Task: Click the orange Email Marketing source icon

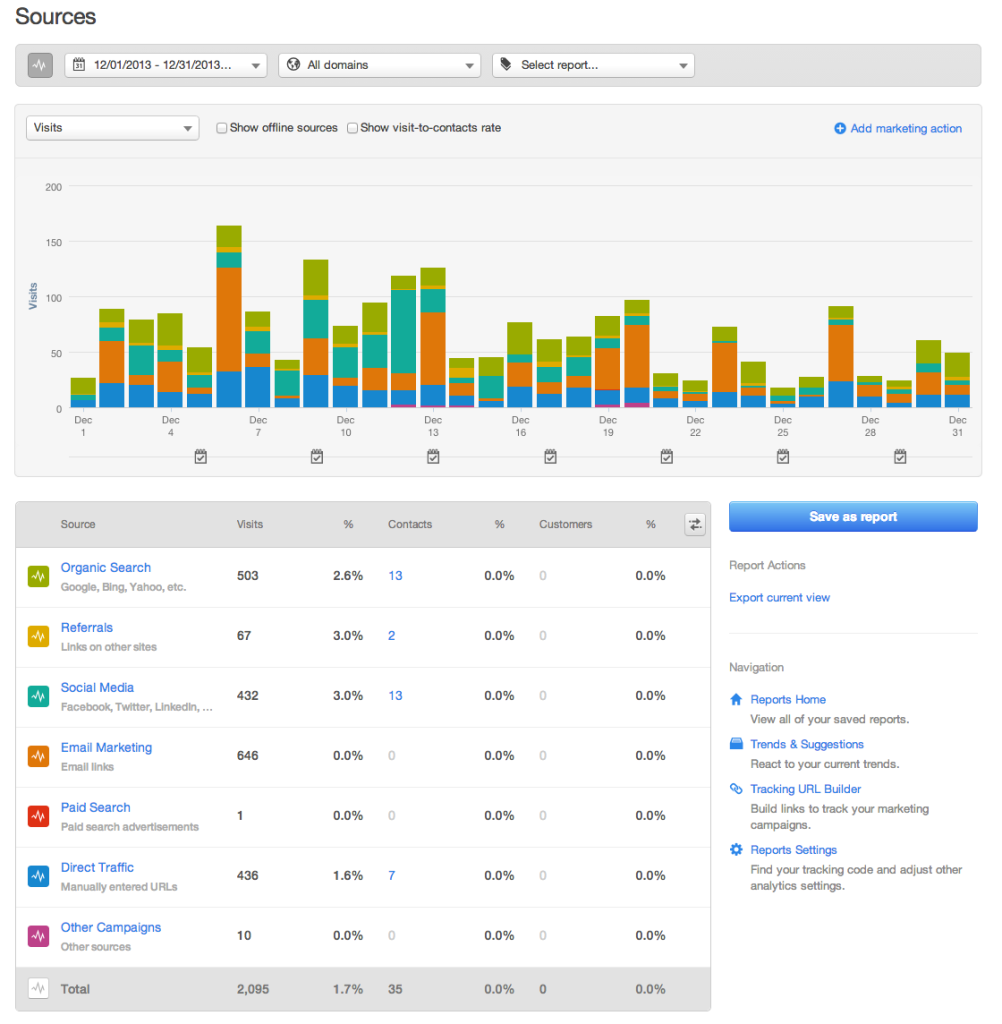Action: [38, 756]
